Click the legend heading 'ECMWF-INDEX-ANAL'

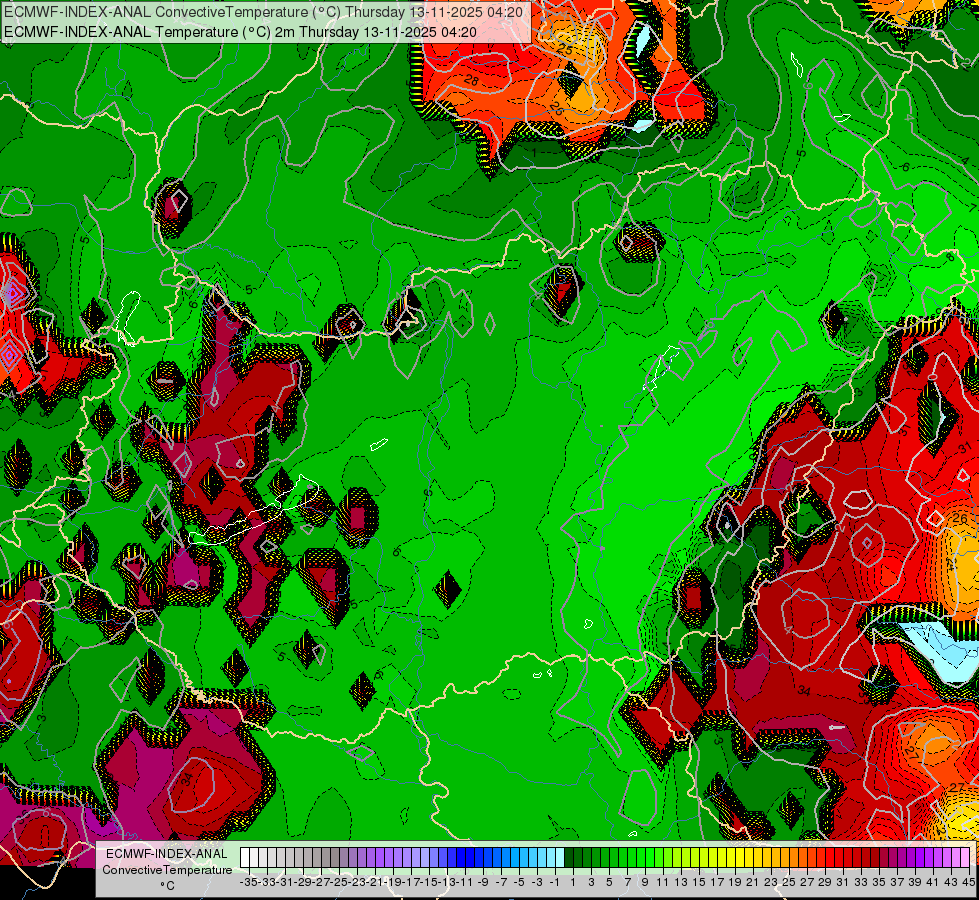pos(167,854)
